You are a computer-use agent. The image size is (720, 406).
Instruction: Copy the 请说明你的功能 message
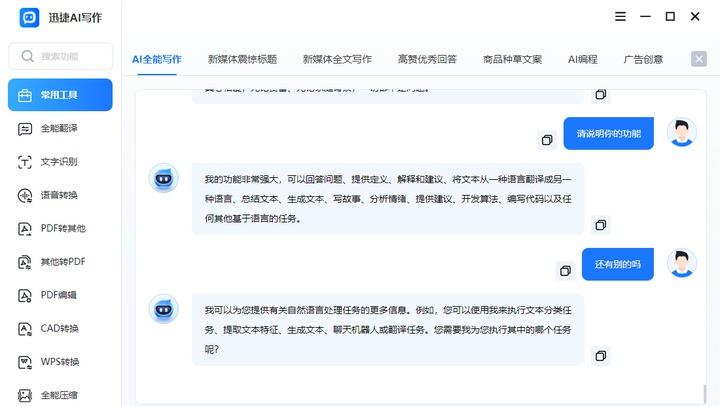pos(547,140)
